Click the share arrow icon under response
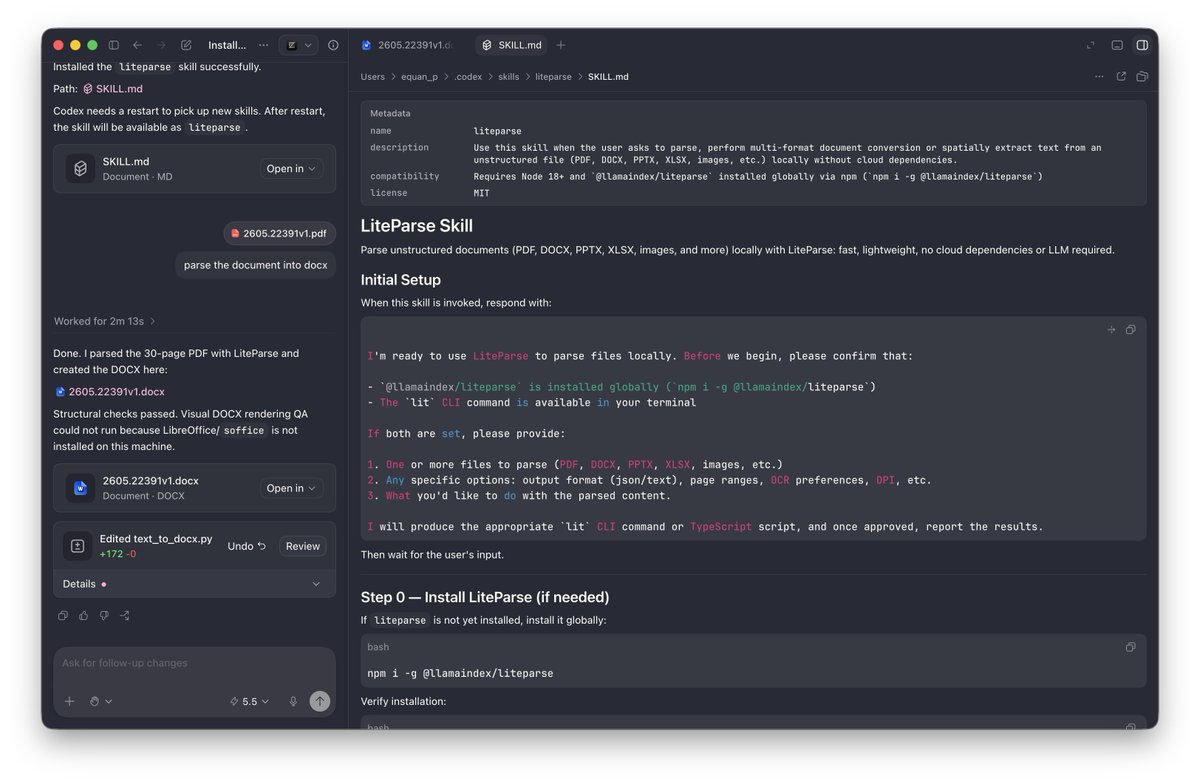The height and width of the screenshot is (784, 1200). pyautogui.click(x=125, y=616)
